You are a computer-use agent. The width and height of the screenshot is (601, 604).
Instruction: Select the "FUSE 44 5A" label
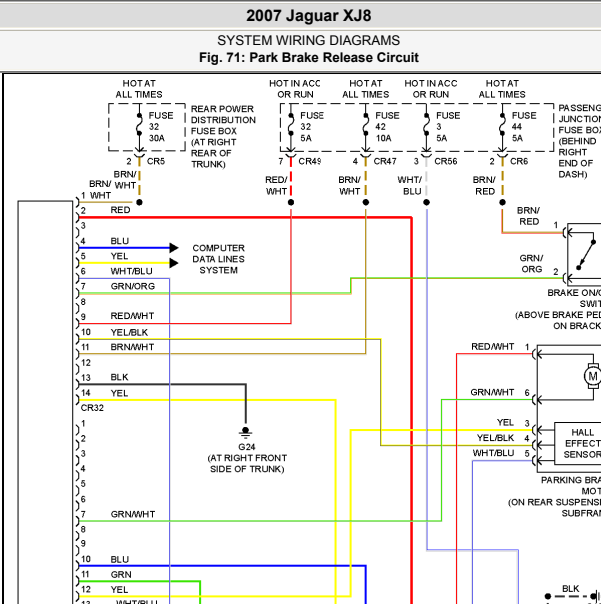pyautogui.click(x=524, y=127)
